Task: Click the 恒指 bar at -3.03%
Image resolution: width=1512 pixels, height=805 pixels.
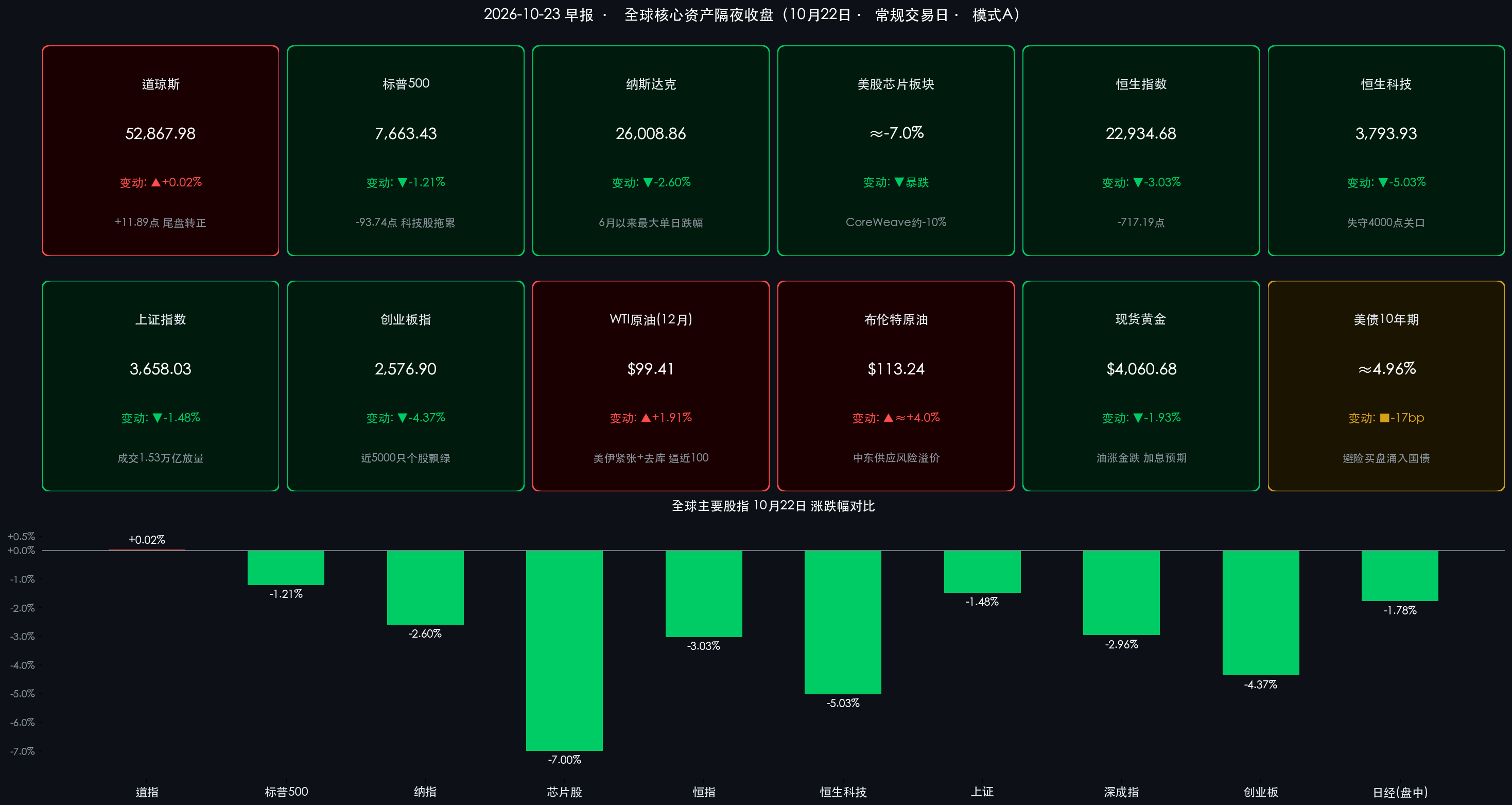Action: click(x=704, y=594)
